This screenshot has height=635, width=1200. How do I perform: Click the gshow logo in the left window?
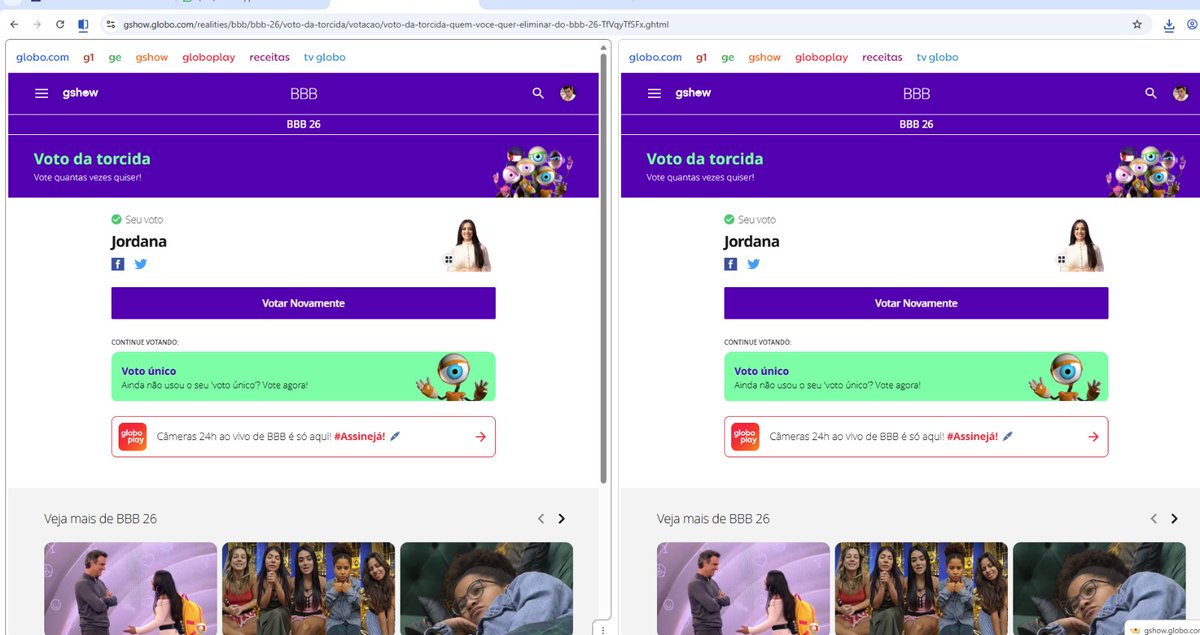(x=80, y=92)
